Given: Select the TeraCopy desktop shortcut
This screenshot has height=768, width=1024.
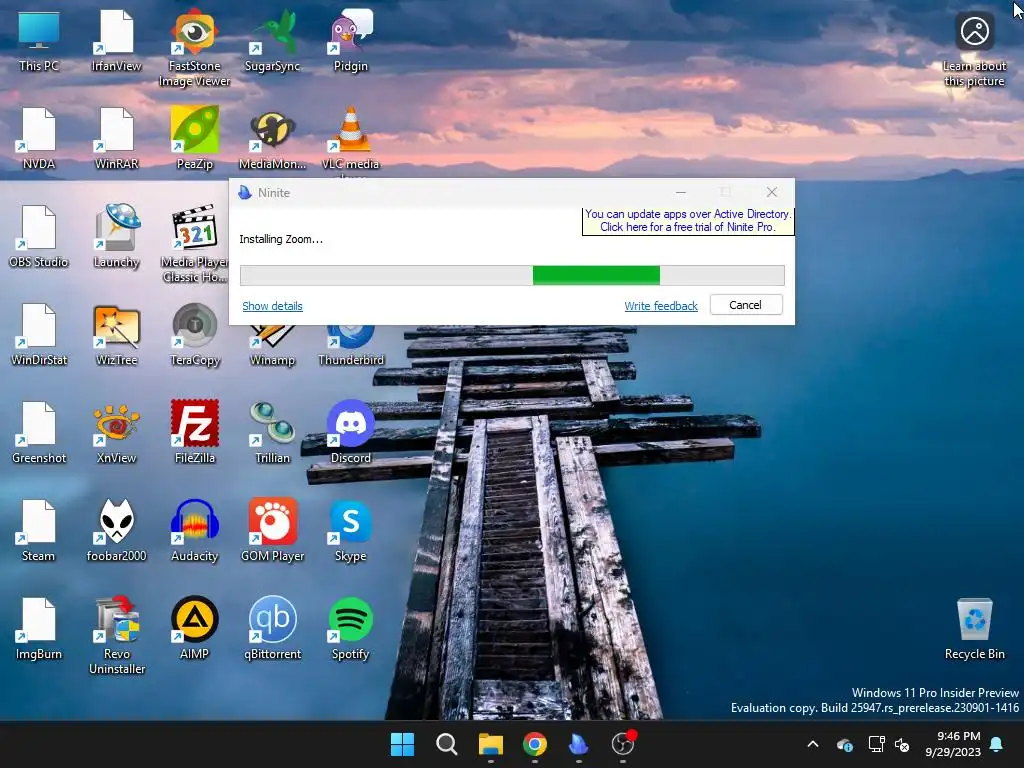Looking at the screenshot, I should [x=195, y=334].
